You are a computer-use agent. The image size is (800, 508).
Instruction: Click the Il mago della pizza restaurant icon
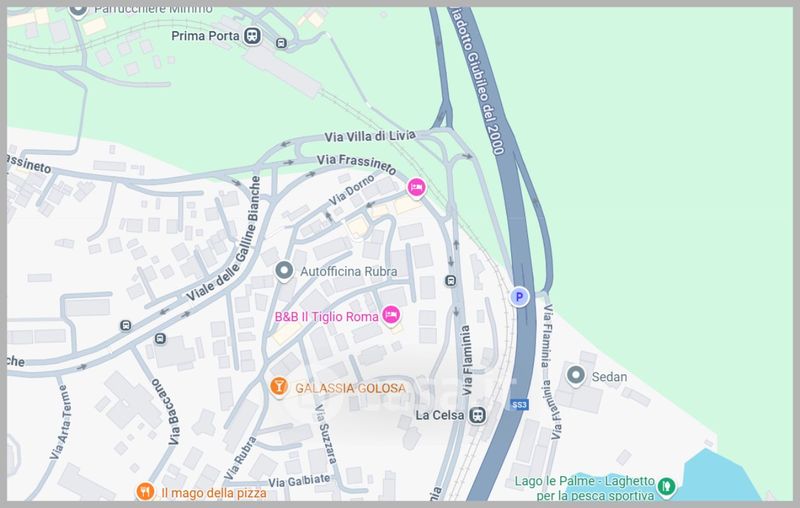145,492
